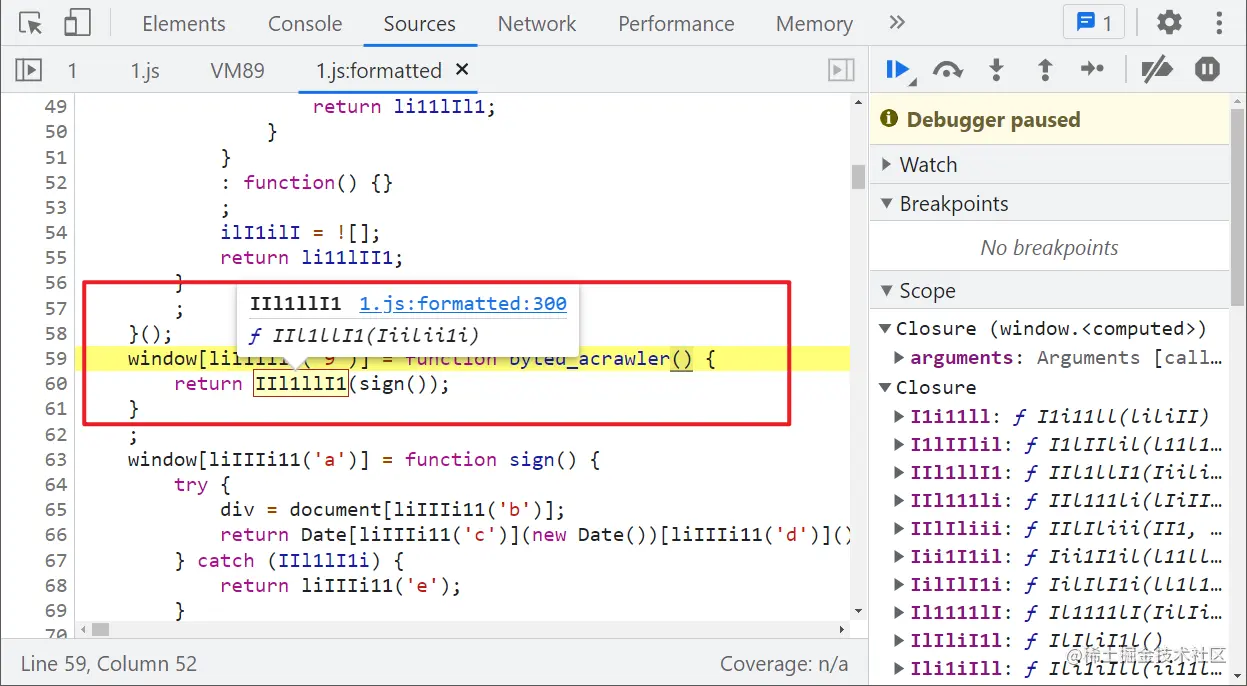Deactivate all breakpoints
1247x686 pixels.
pyautogui.click(x=1157, y=70)
